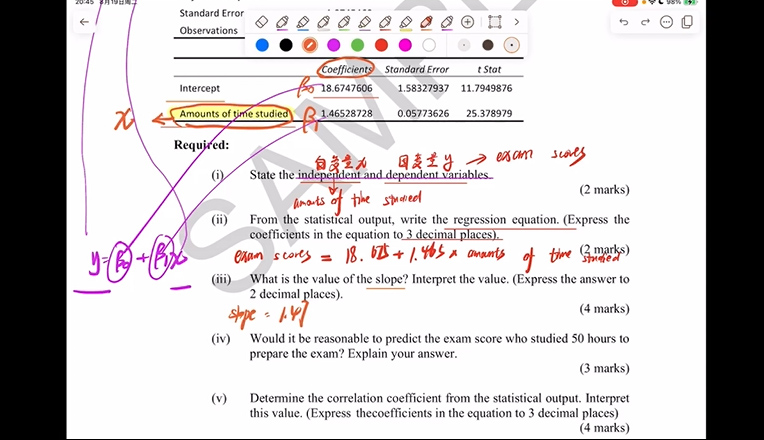Choose the green color swatch
764x440 pixels.
[357, 45]
